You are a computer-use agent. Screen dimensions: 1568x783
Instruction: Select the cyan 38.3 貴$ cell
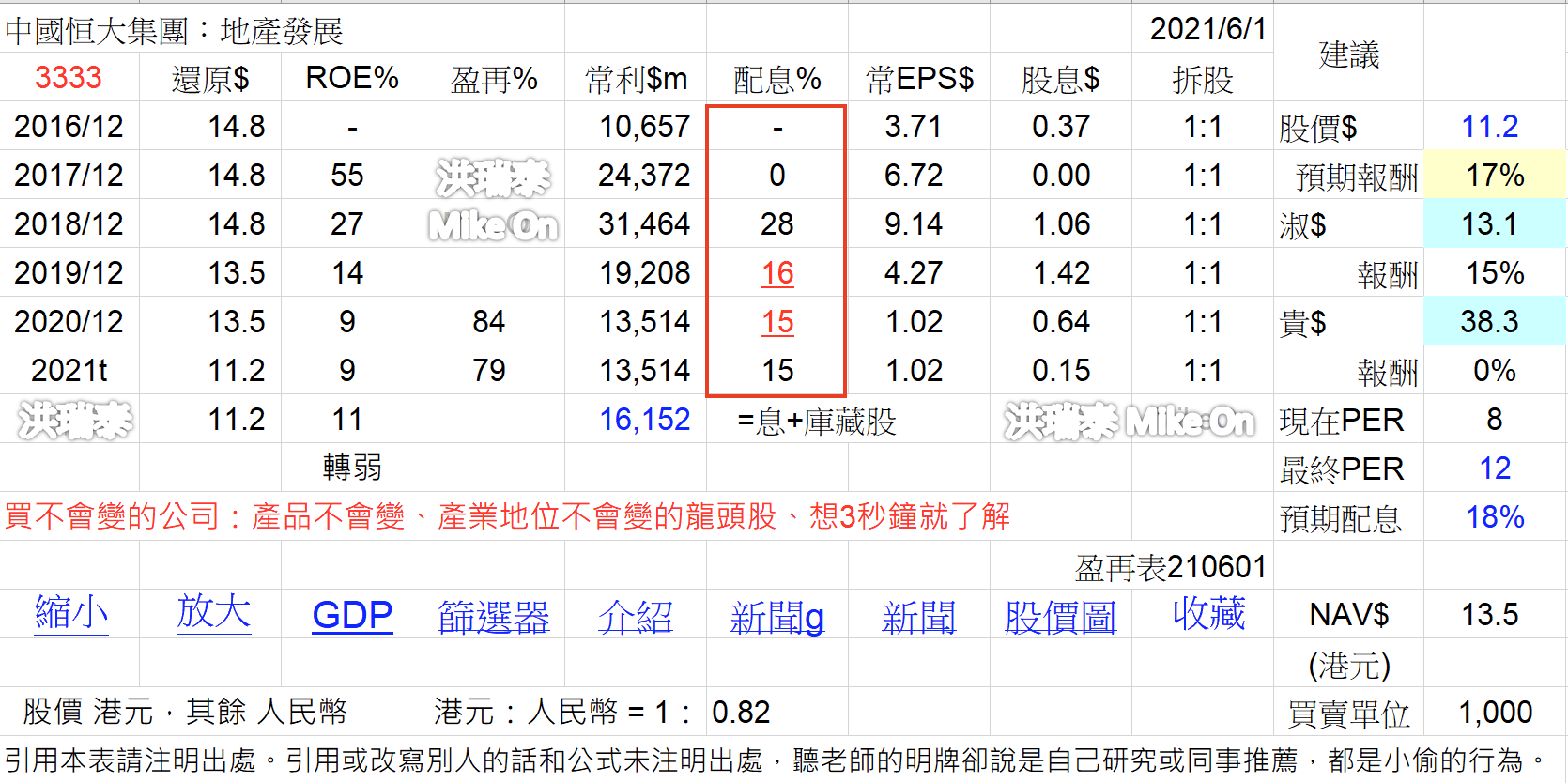[x=1495, y=321]
